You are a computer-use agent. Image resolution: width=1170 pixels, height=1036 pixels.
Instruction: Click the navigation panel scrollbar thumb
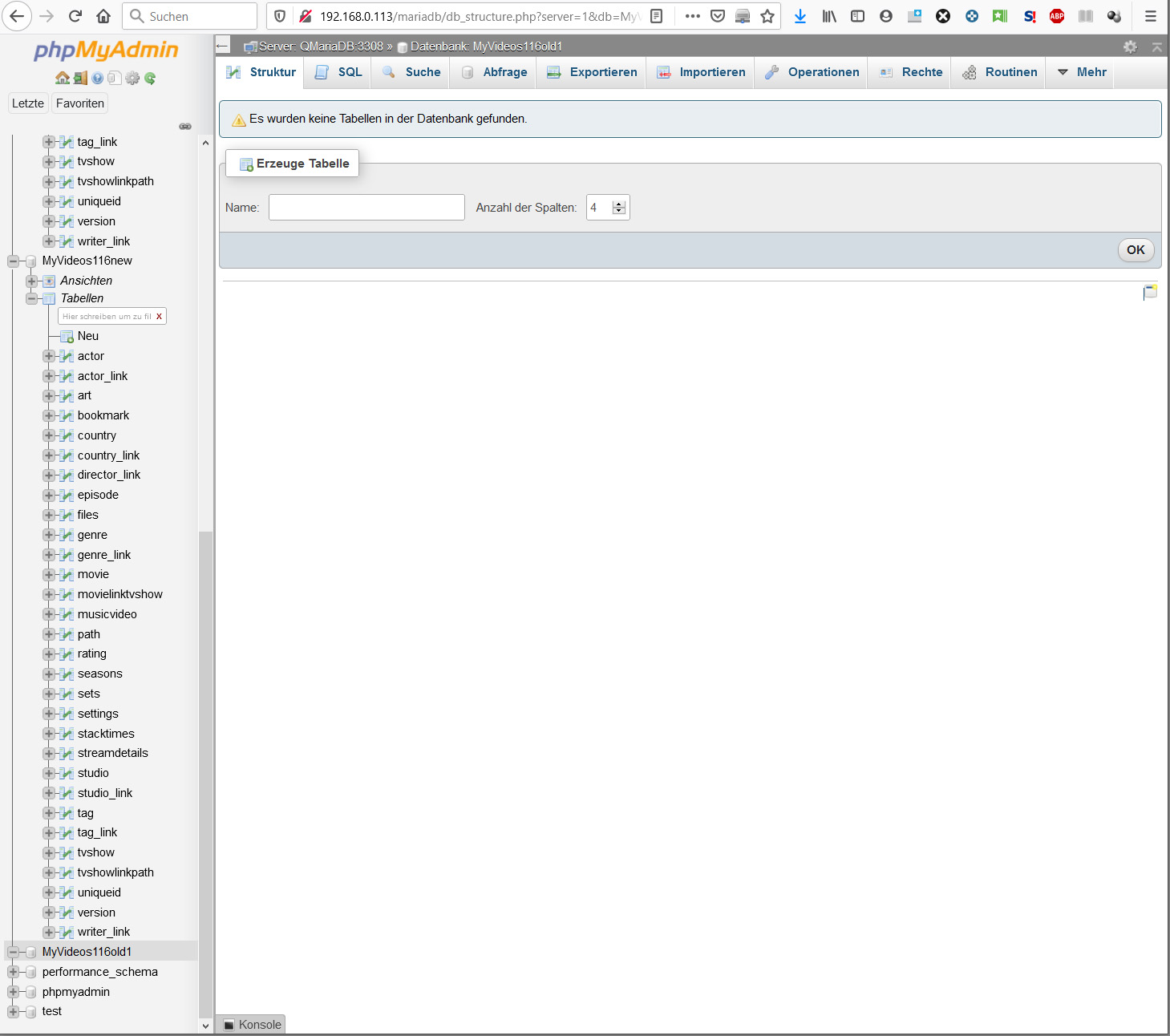click(x=205, y=774)
